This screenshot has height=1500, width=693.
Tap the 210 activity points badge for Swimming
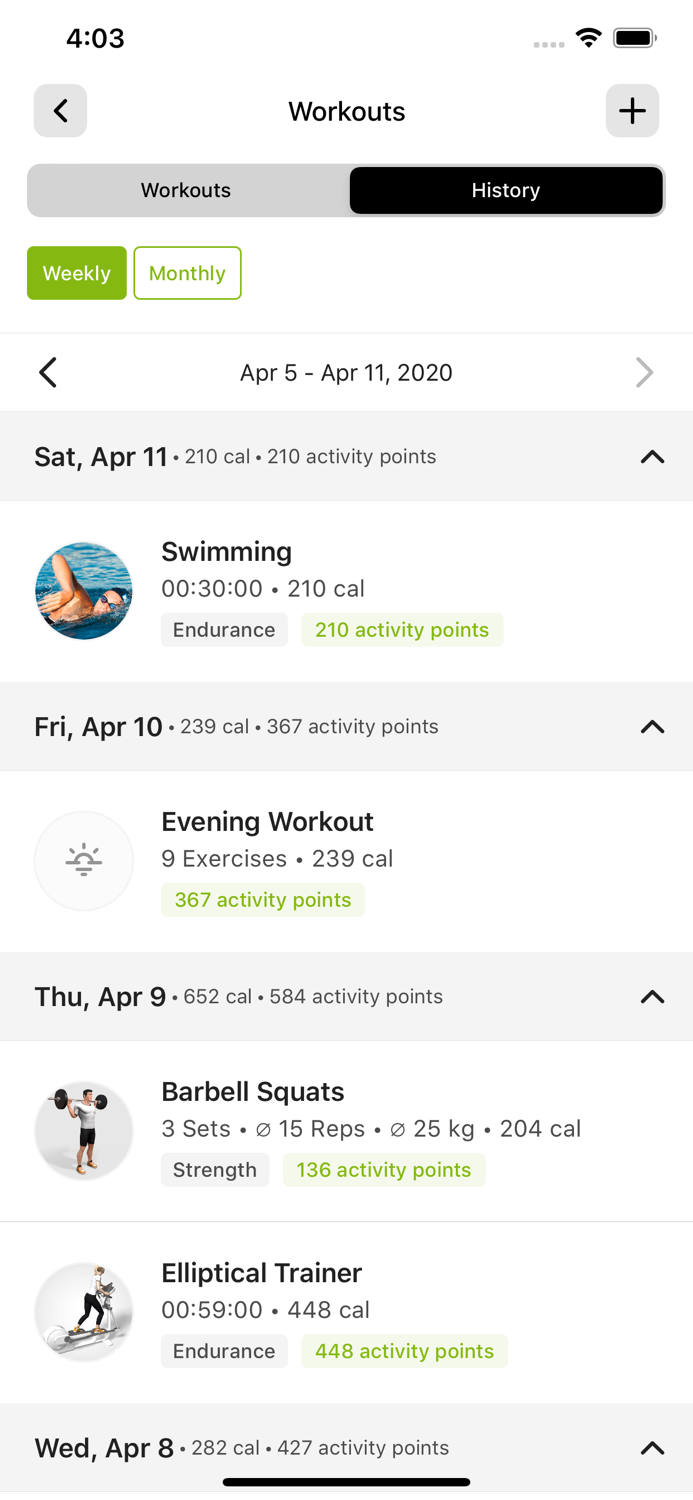(x=402, y=629)
